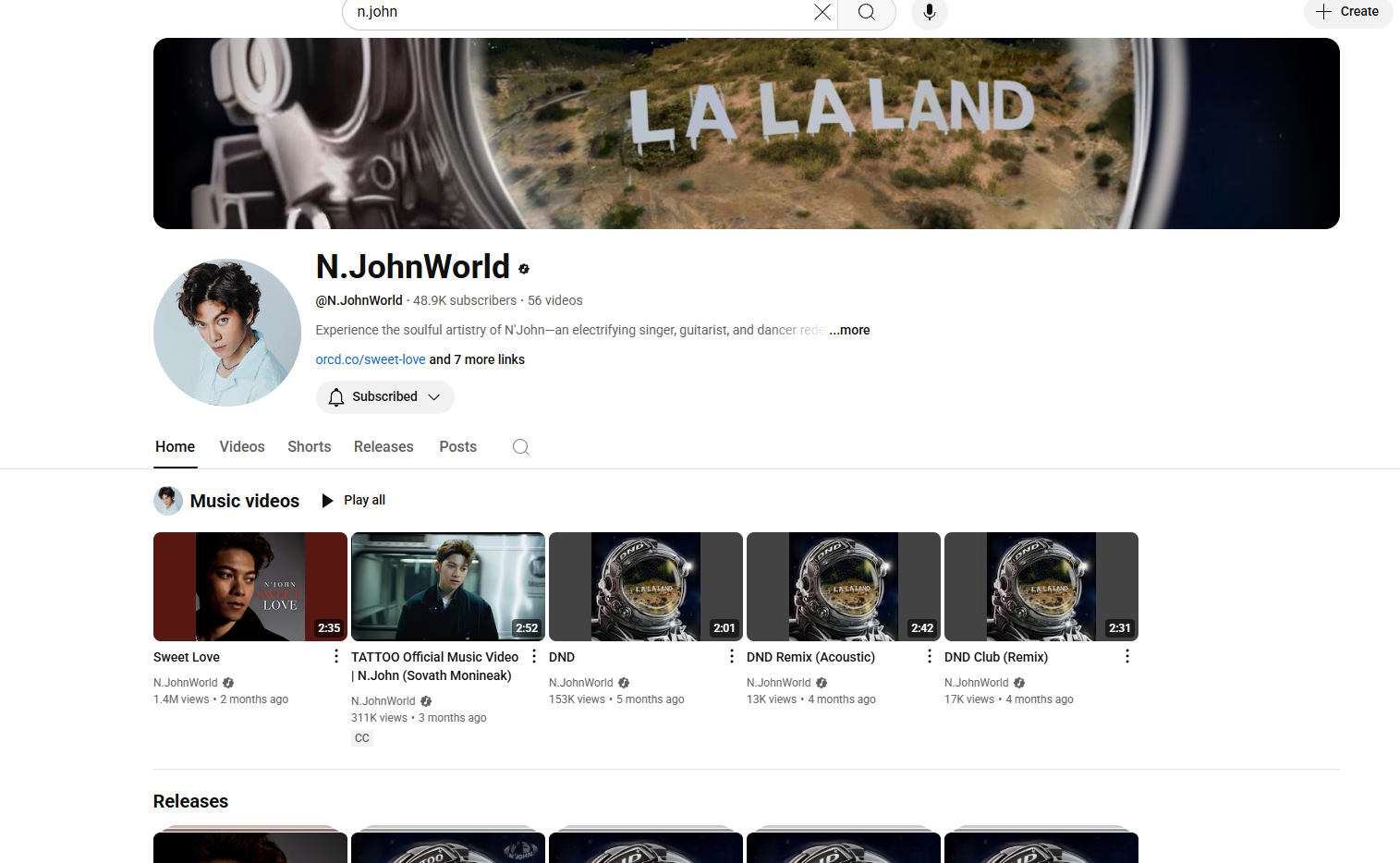Show the 'and 7 more links' list
Image resolution: width=1400 pixels, height=863 pixels.
point(477,359)
